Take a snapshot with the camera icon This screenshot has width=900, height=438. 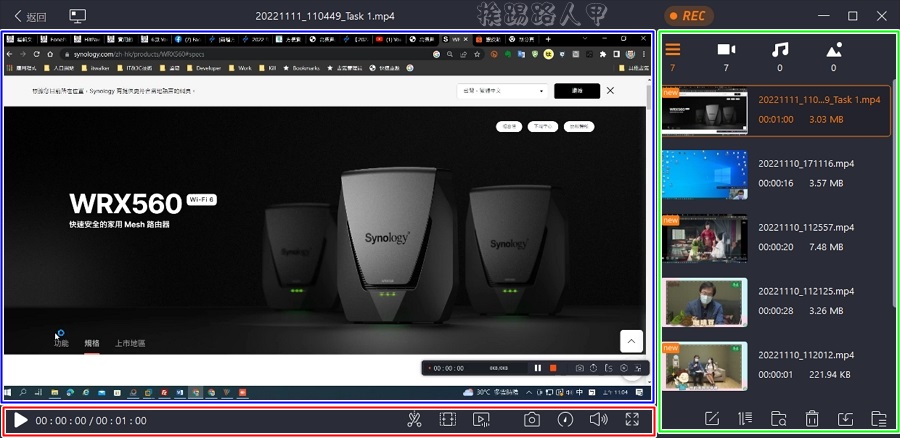point(532,420)
